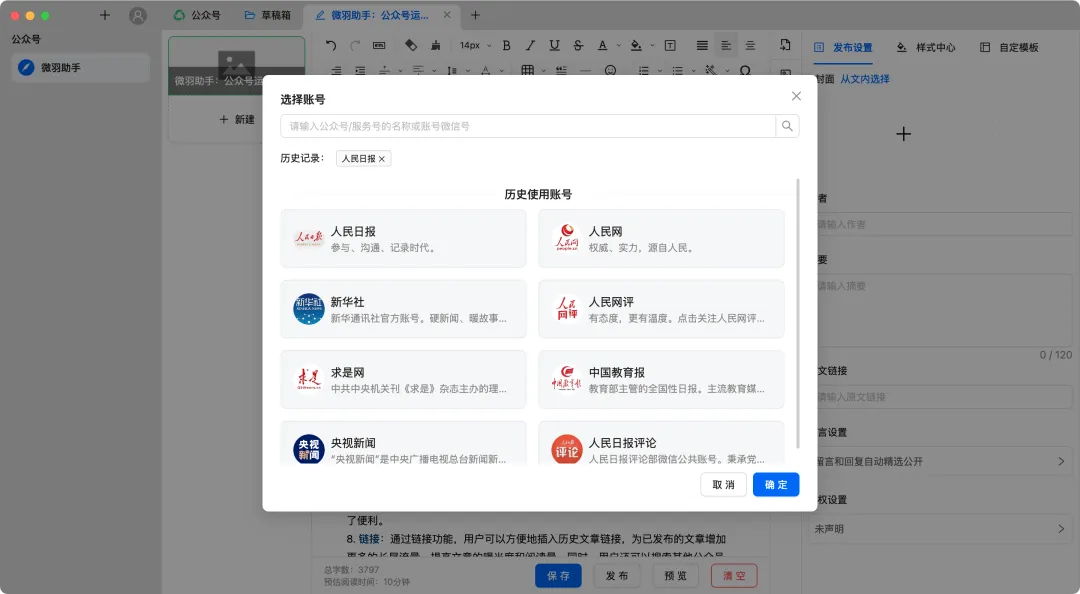Click the 取消 button

pos(723,484)
